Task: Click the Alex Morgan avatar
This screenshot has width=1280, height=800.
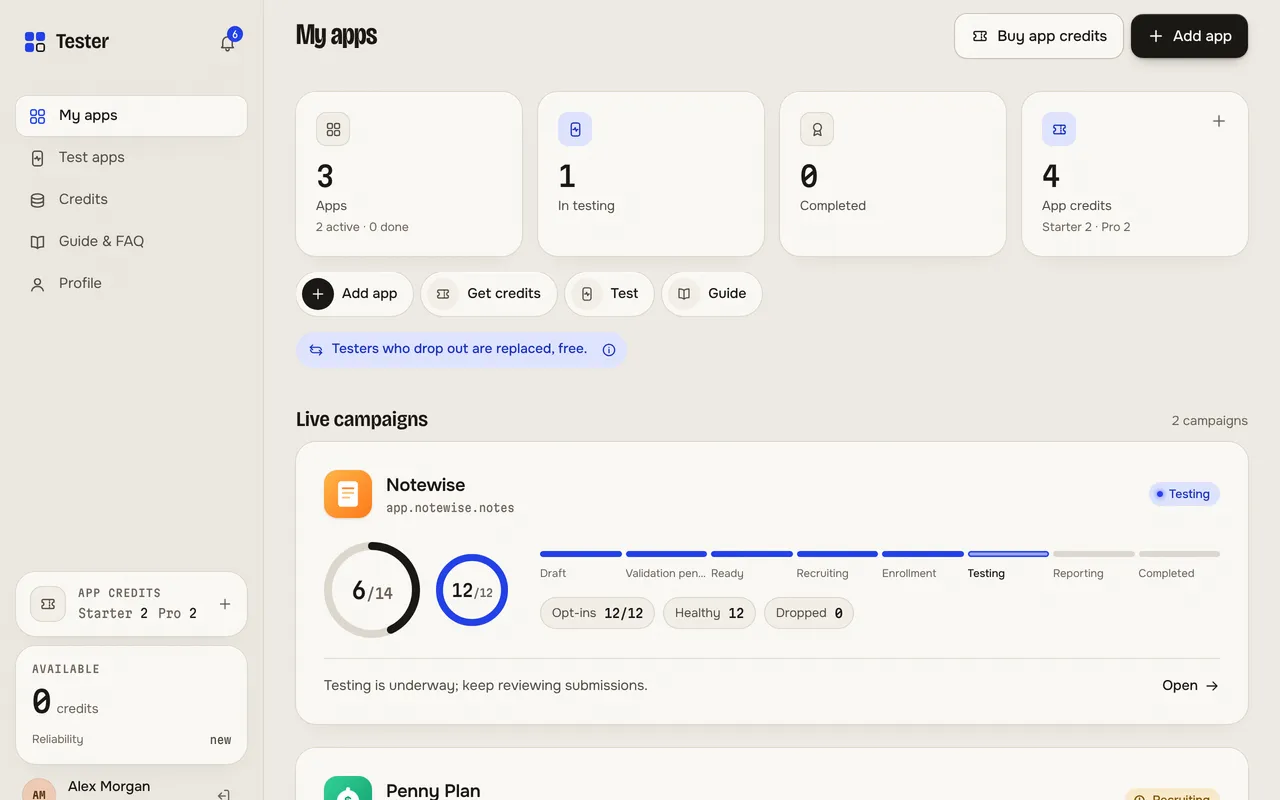Action: point(39,790)
